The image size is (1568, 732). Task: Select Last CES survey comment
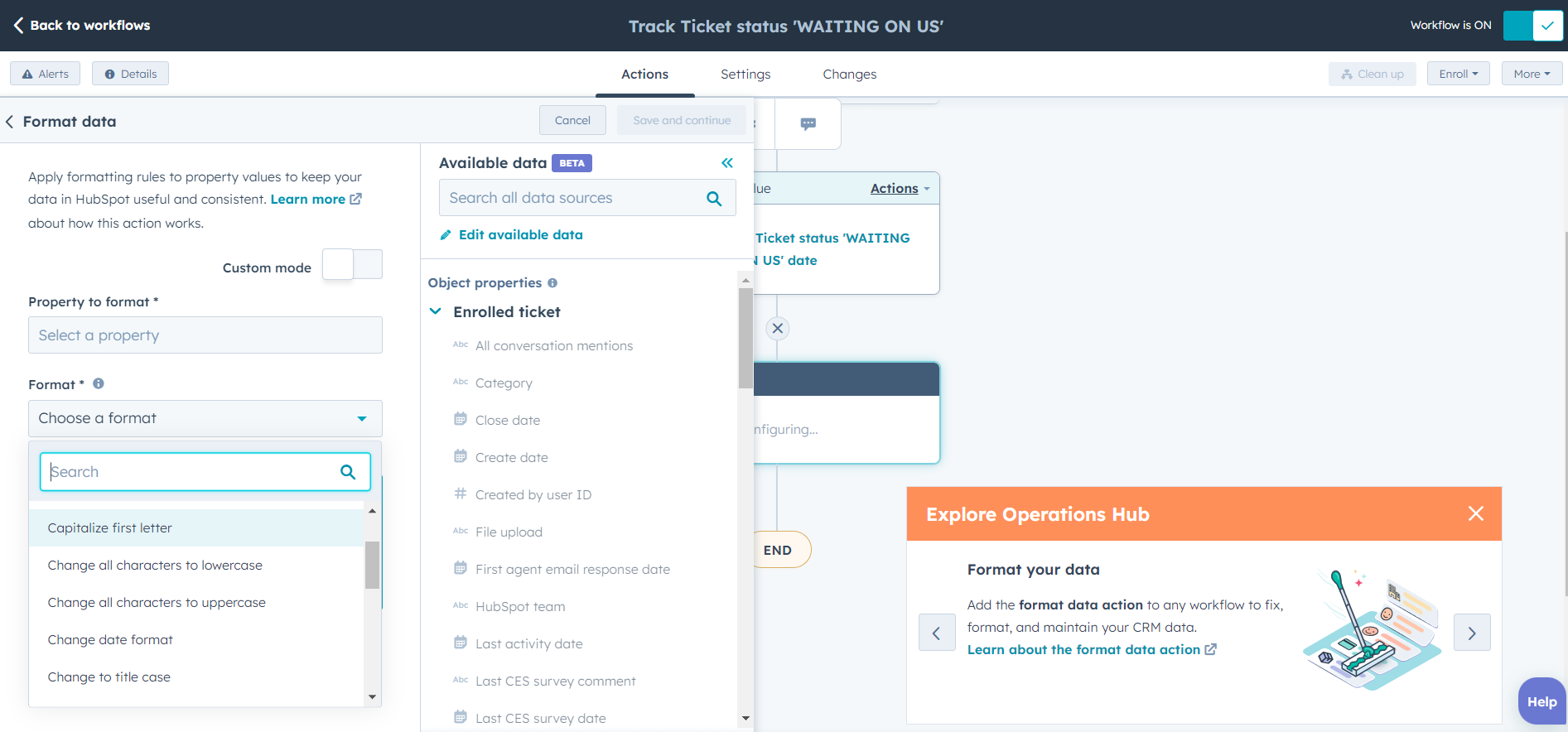(x=555, y=681)
